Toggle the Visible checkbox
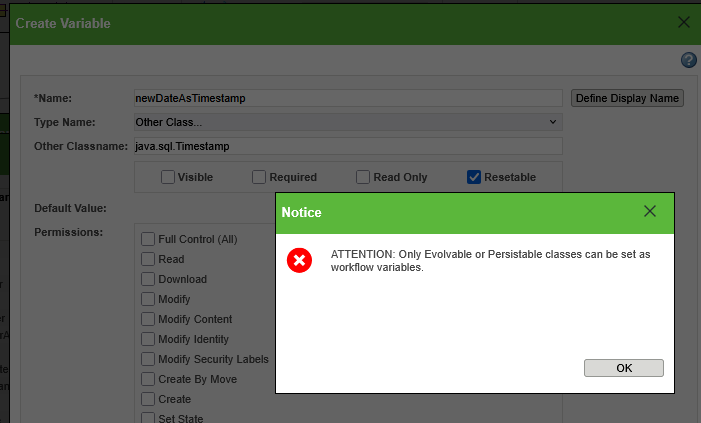Viewport: 701px width, 423px height. [168, 177]
